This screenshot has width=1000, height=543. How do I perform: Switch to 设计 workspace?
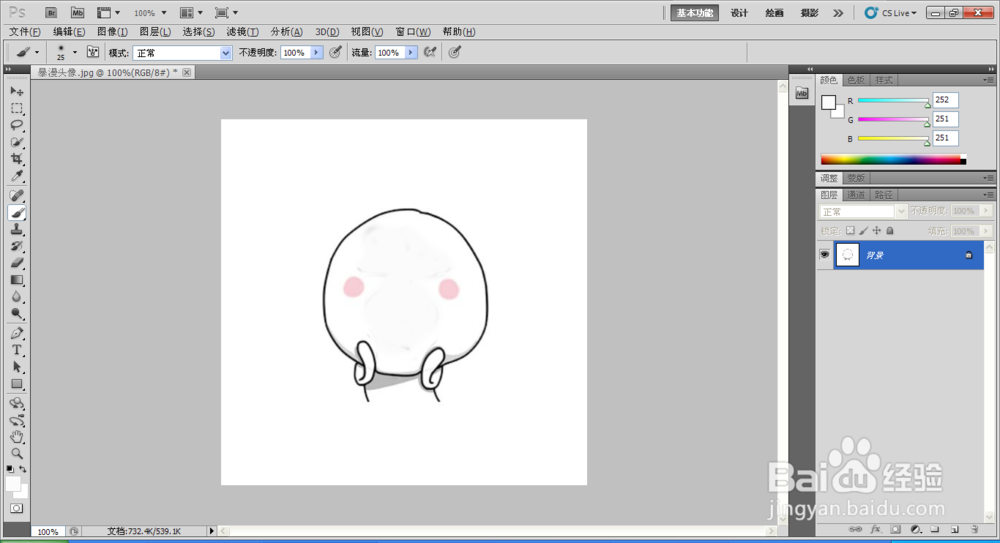point(739,13)
